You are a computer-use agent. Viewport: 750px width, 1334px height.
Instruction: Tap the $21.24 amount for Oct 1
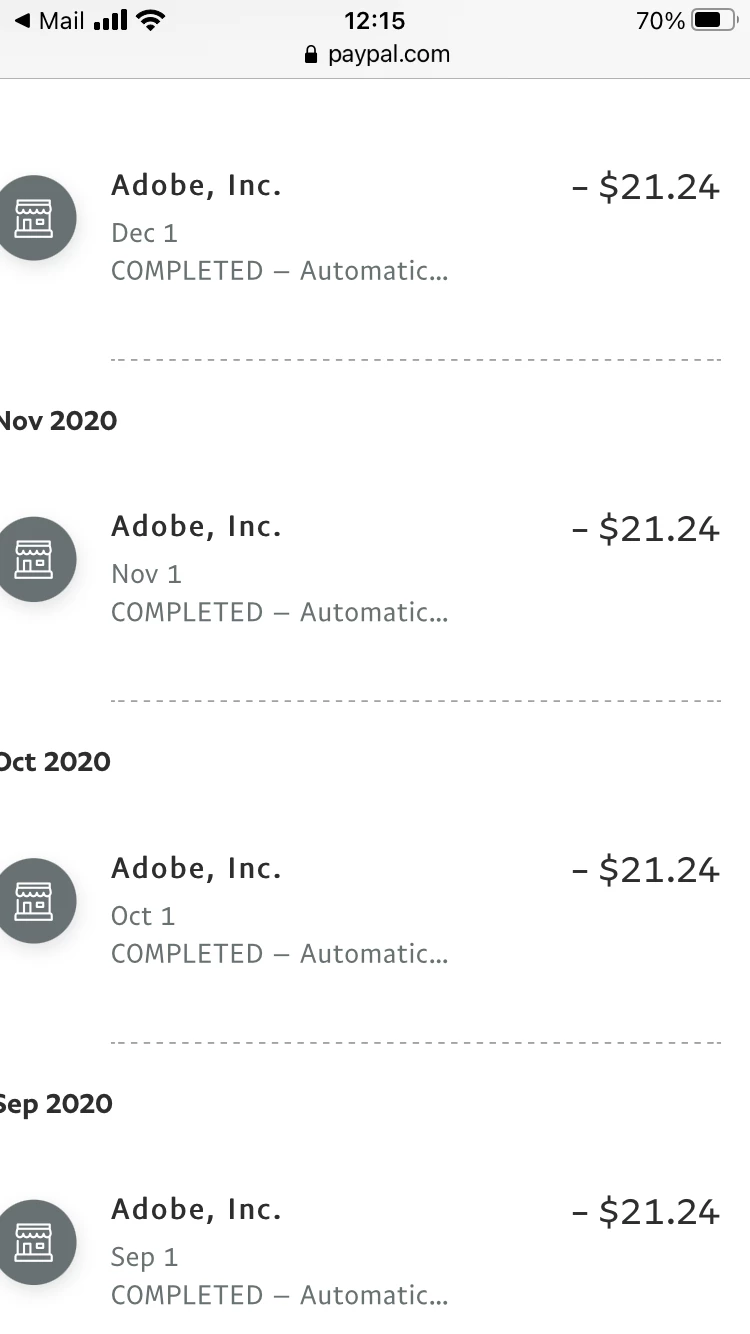[646, 870]
